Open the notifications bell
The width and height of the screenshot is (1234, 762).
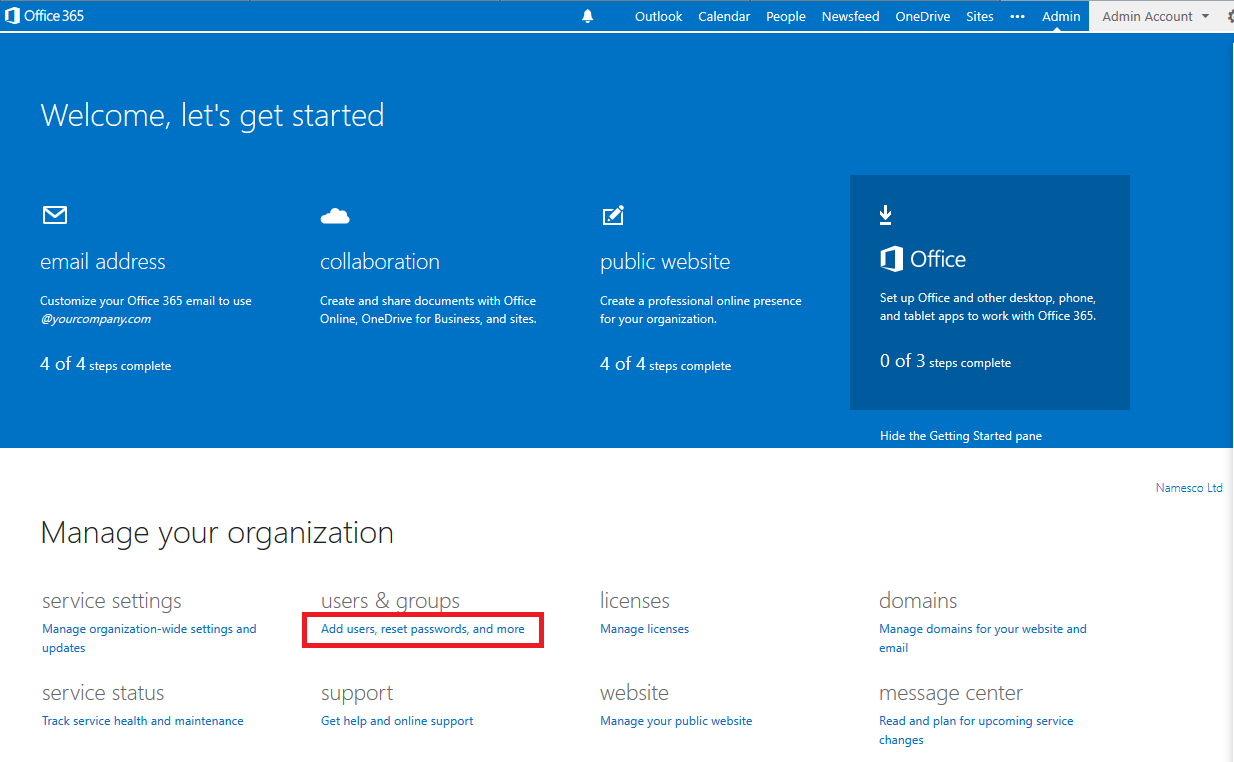[x=588, y=16]
